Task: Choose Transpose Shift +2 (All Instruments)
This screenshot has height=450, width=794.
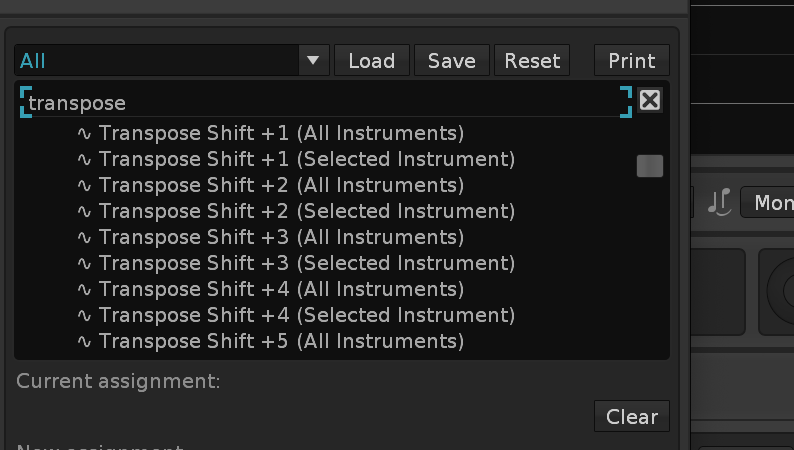Action: (281, 185)
